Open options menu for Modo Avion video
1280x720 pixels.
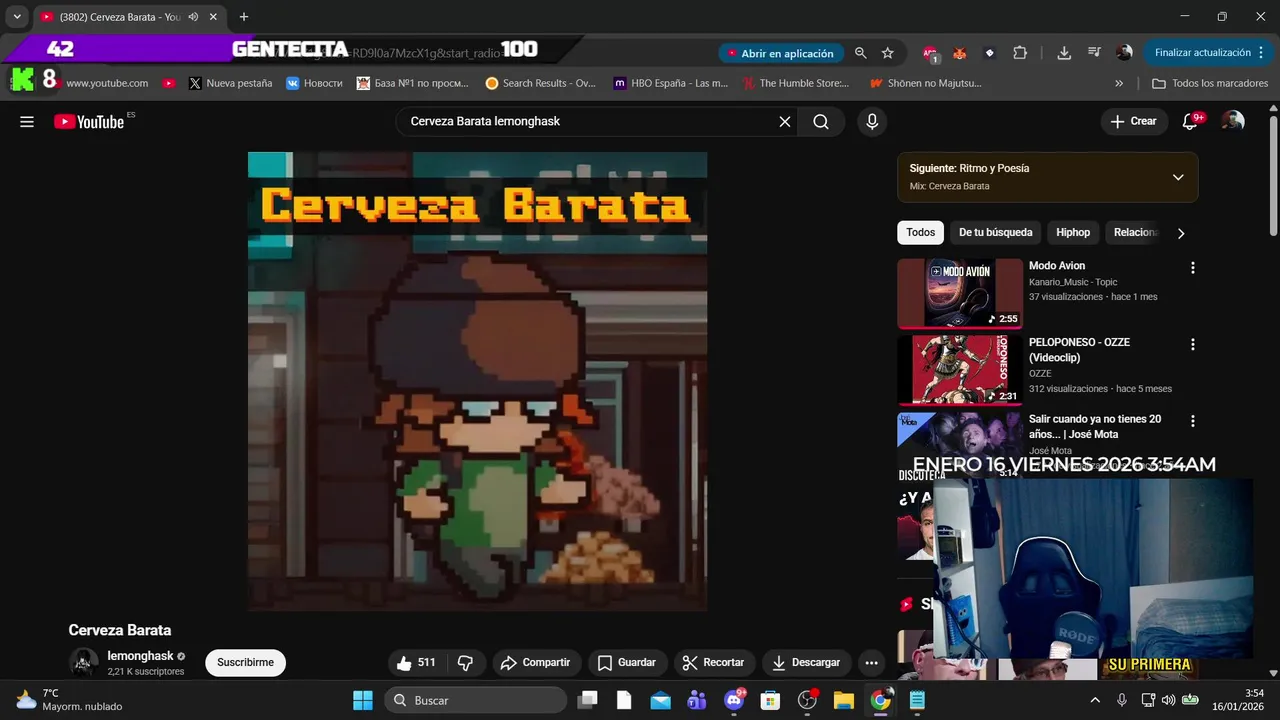1192,268
